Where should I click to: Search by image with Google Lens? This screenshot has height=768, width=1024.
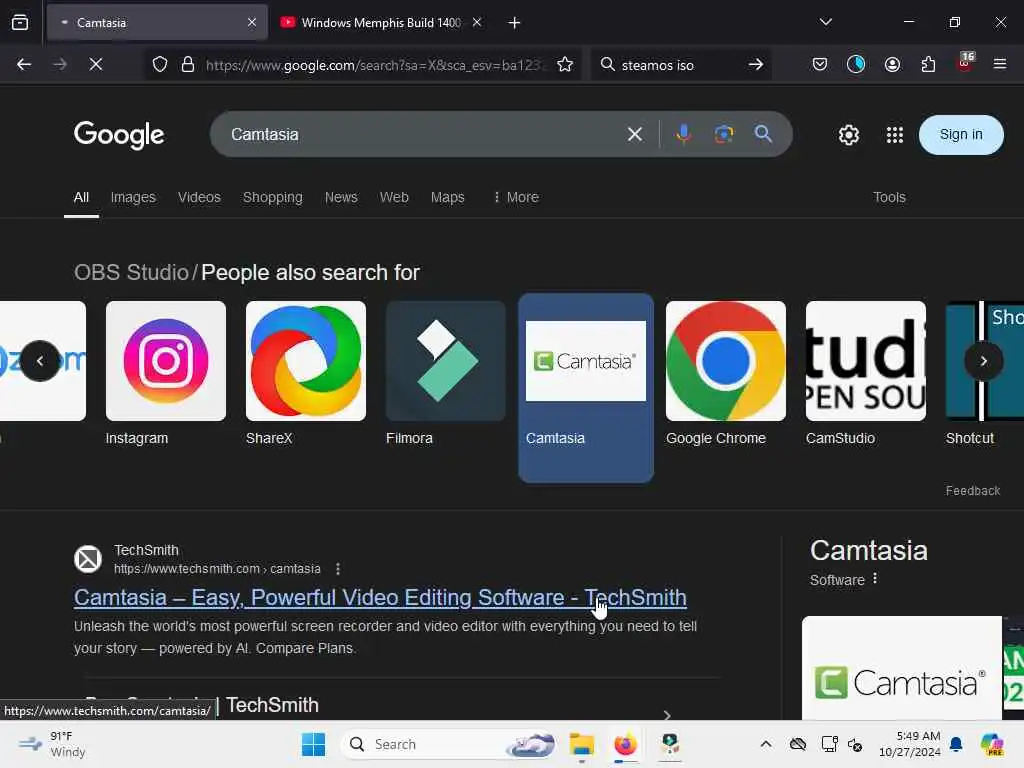[x=724, y=135]
